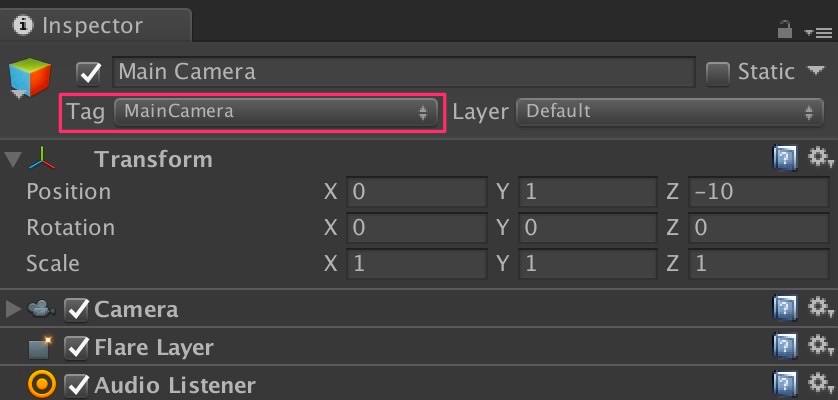838x400 pixels.
Task: Open Transform component help icon
Action: [785, 158]
